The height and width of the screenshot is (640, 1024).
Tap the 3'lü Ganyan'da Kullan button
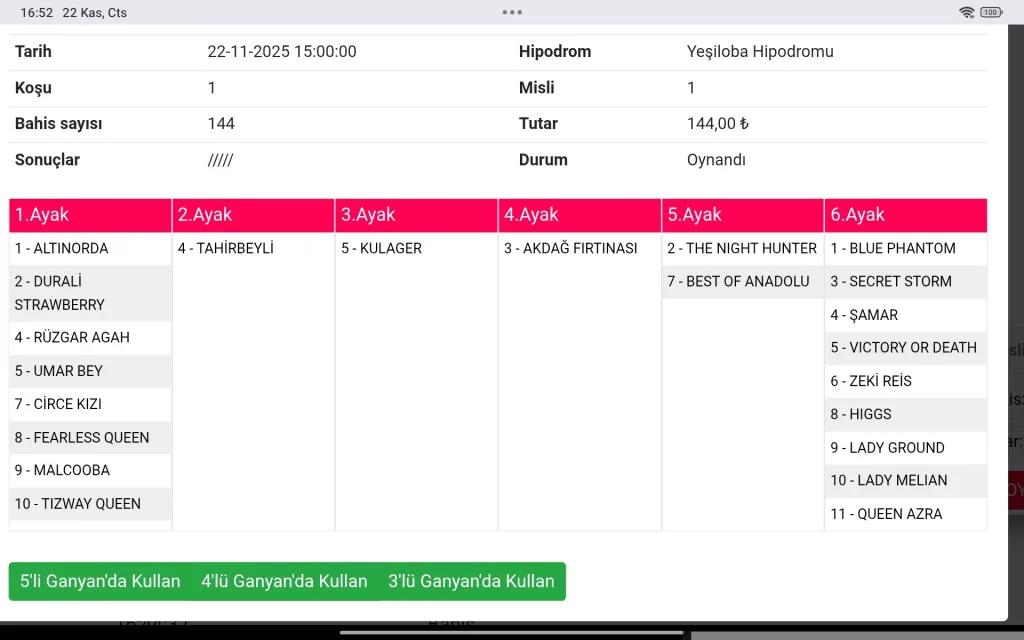pyautogui.click(x=471, y=581)
